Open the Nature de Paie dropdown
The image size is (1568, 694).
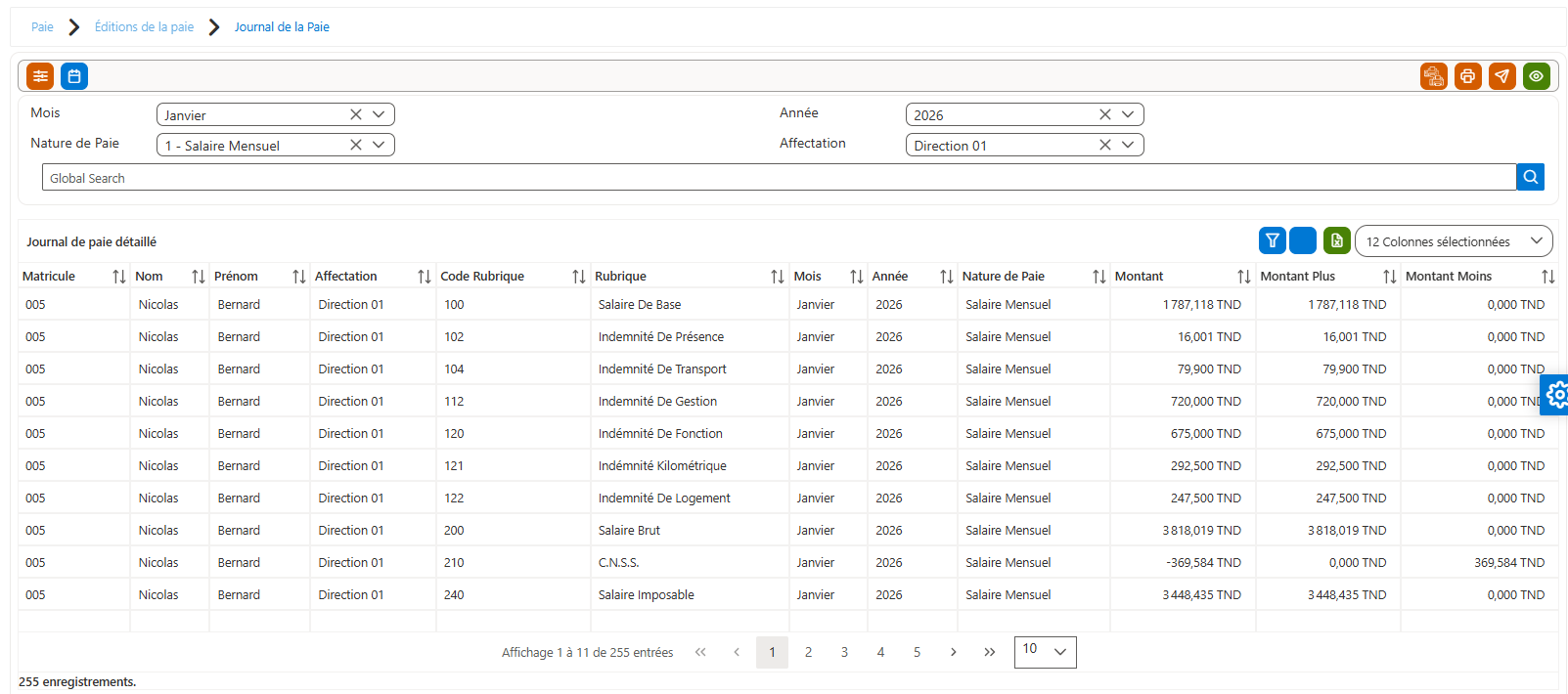(x=379, y=145)
